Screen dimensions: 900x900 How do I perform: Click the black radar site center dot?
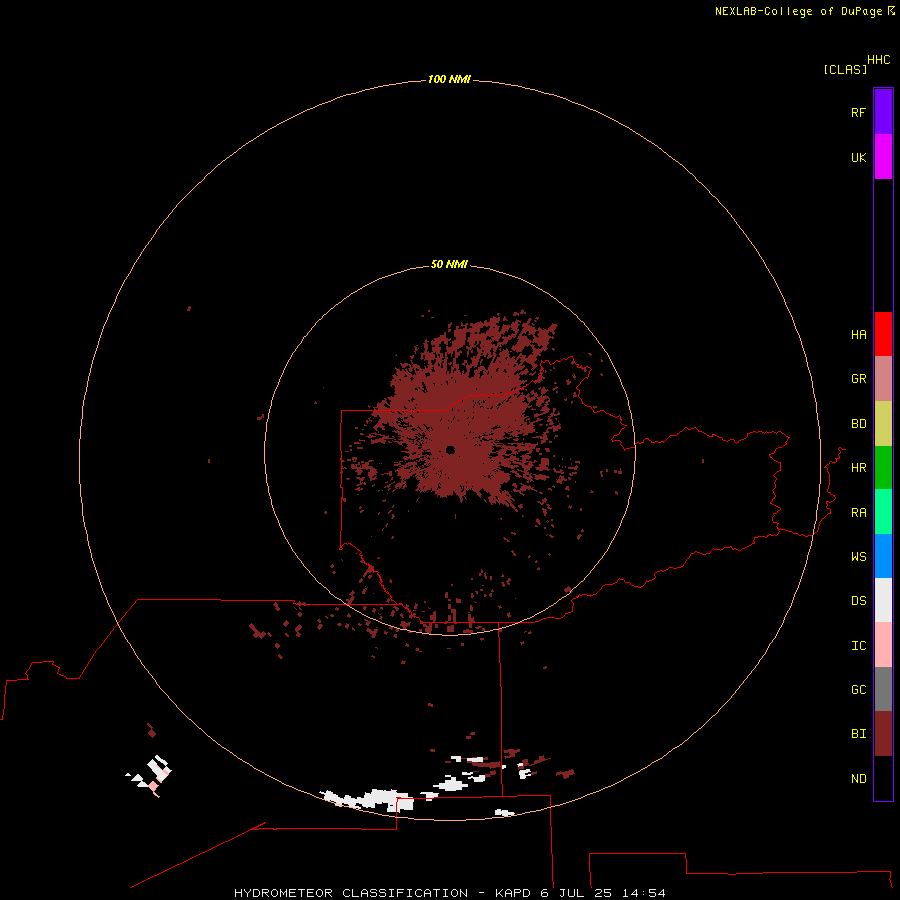(450, 450)
